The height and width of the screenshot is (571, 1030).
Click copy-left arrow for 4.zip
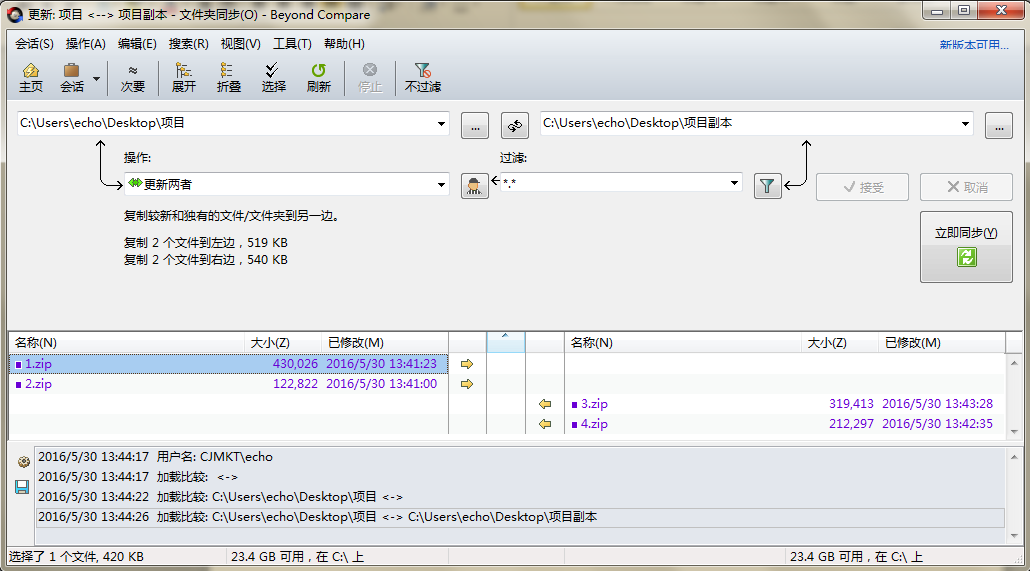pos(545,424)
